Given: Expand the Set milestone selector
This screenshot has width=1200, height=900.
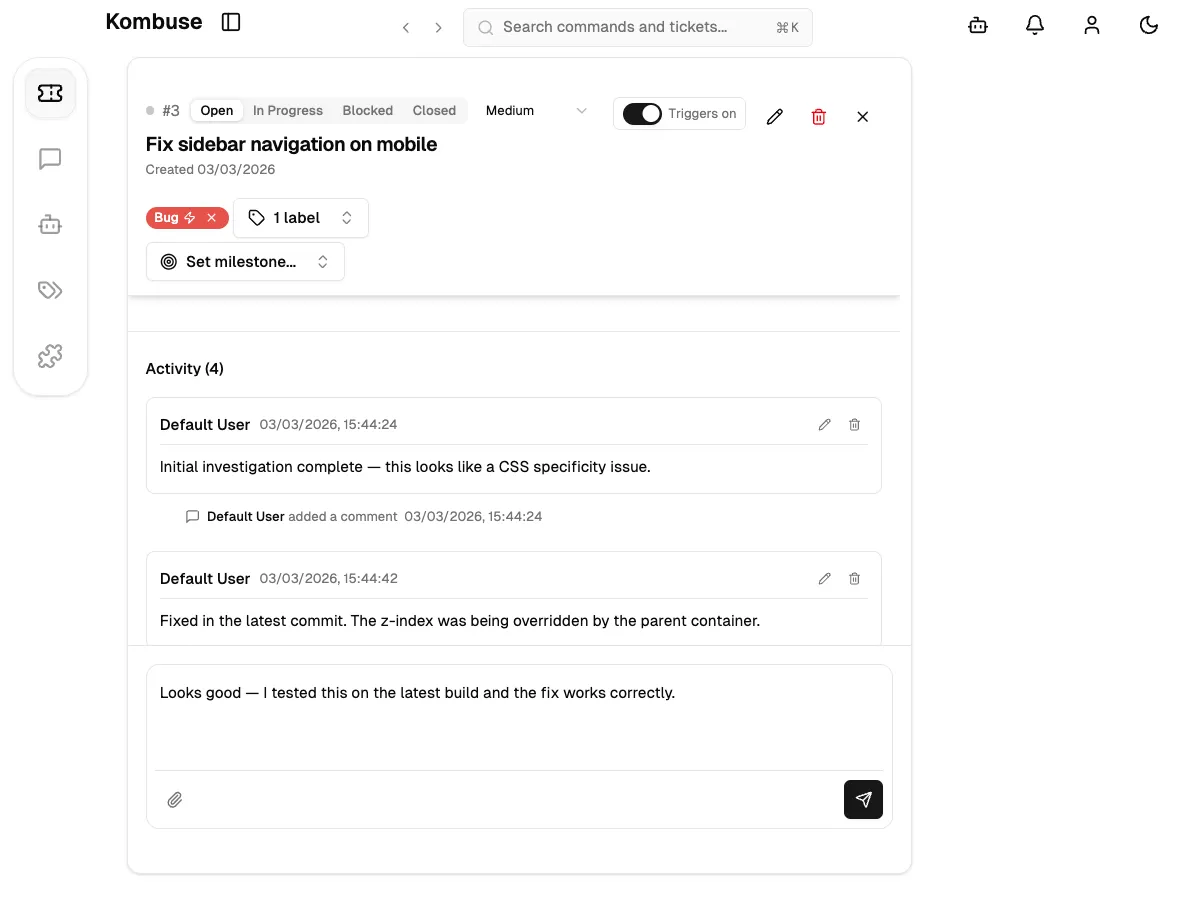Looking at the screenshot, I should click(245, 261).
